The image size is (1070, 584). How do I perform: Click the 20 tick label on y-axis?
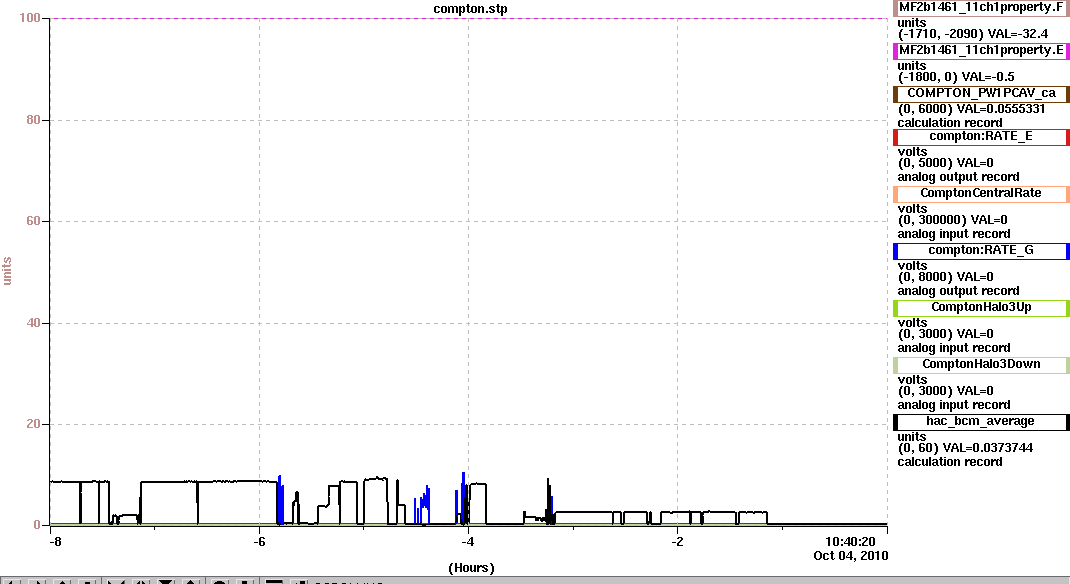click(33, 424)
